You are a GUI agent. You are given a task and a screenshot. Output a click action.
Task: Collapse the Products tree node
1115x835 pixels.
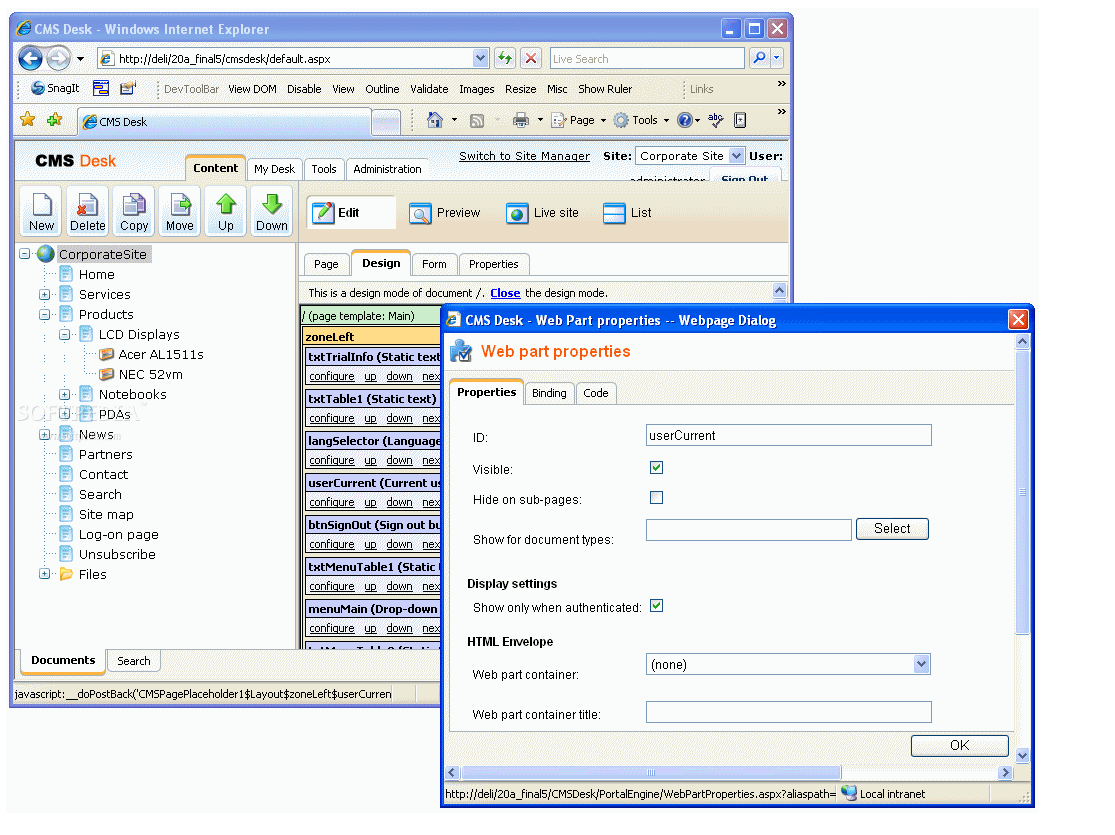coord(44,314)
